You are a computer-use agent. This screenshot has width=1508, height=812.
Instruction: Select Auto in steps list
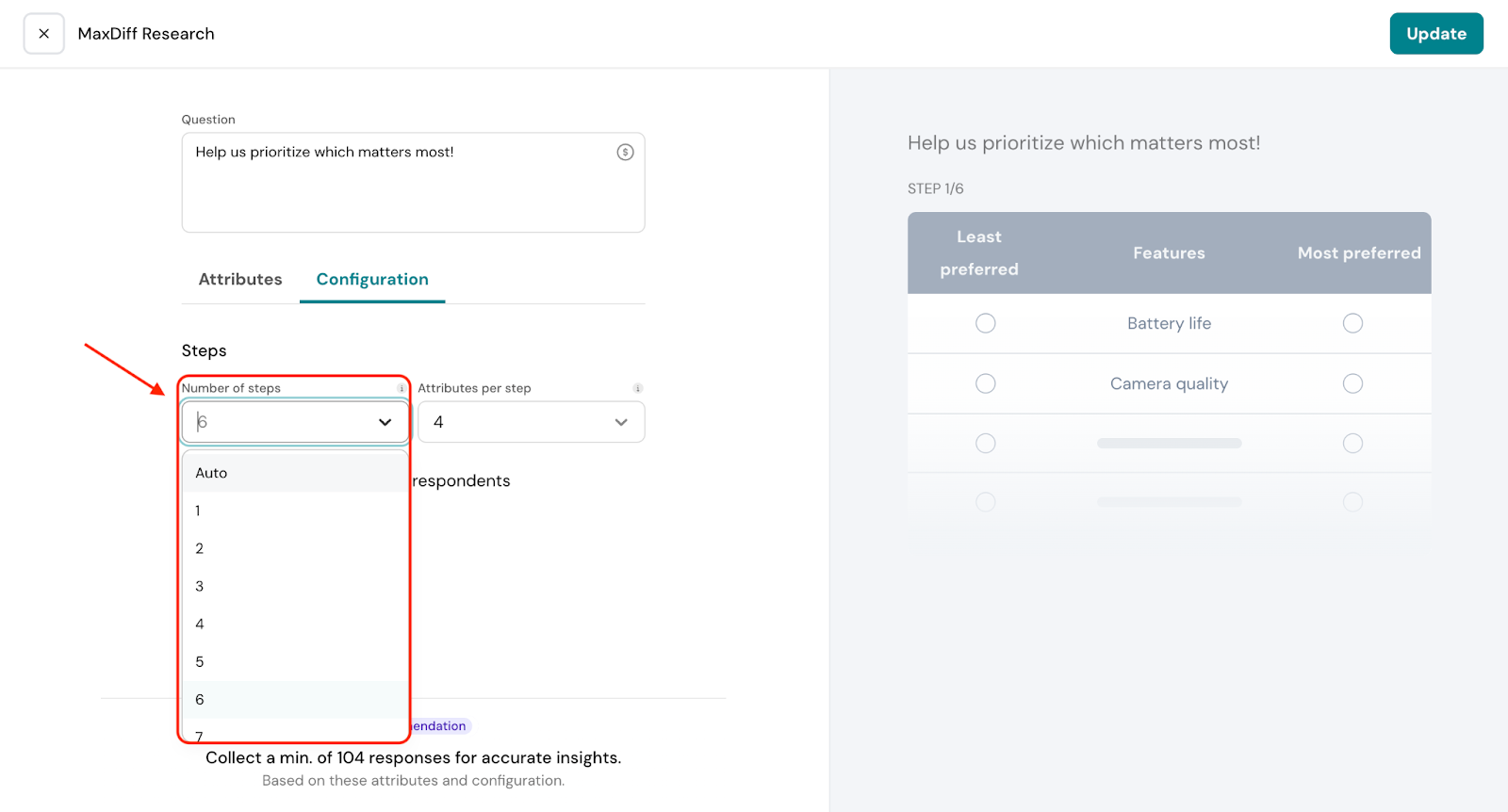(211, 473)
